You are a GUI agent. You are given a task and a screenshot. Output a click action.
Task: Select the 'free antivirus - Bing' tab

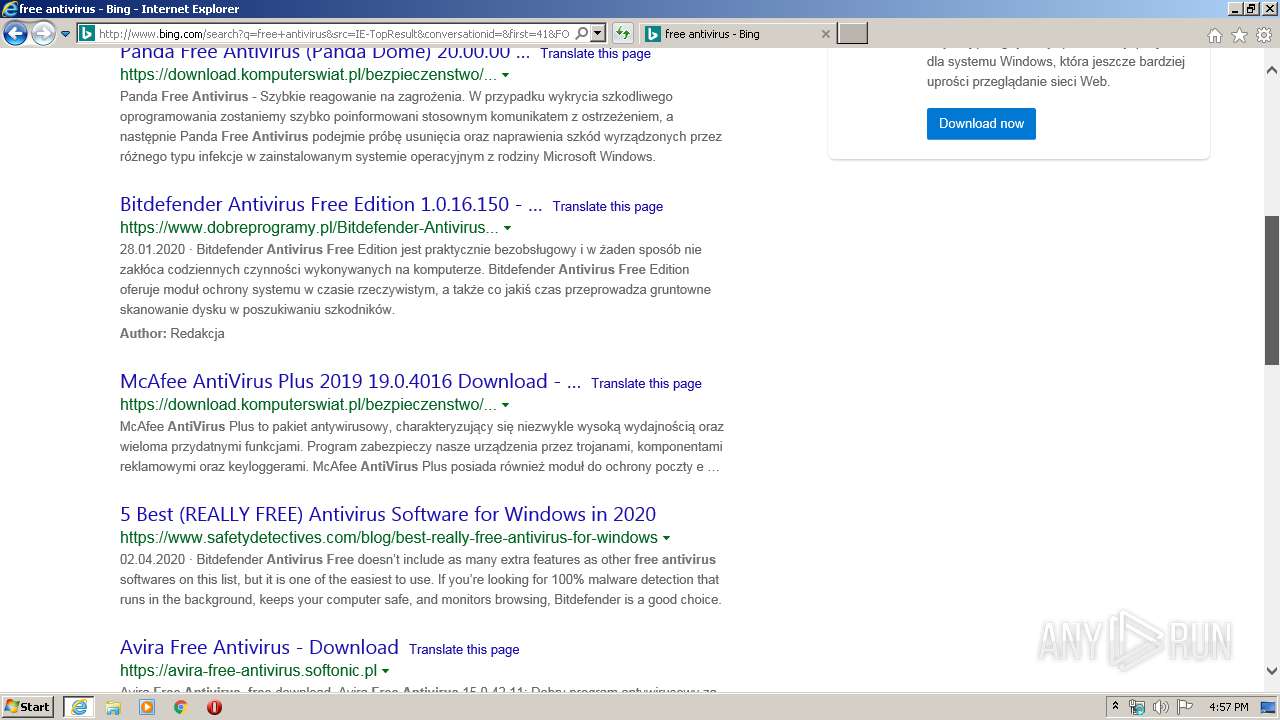[736, 34]
